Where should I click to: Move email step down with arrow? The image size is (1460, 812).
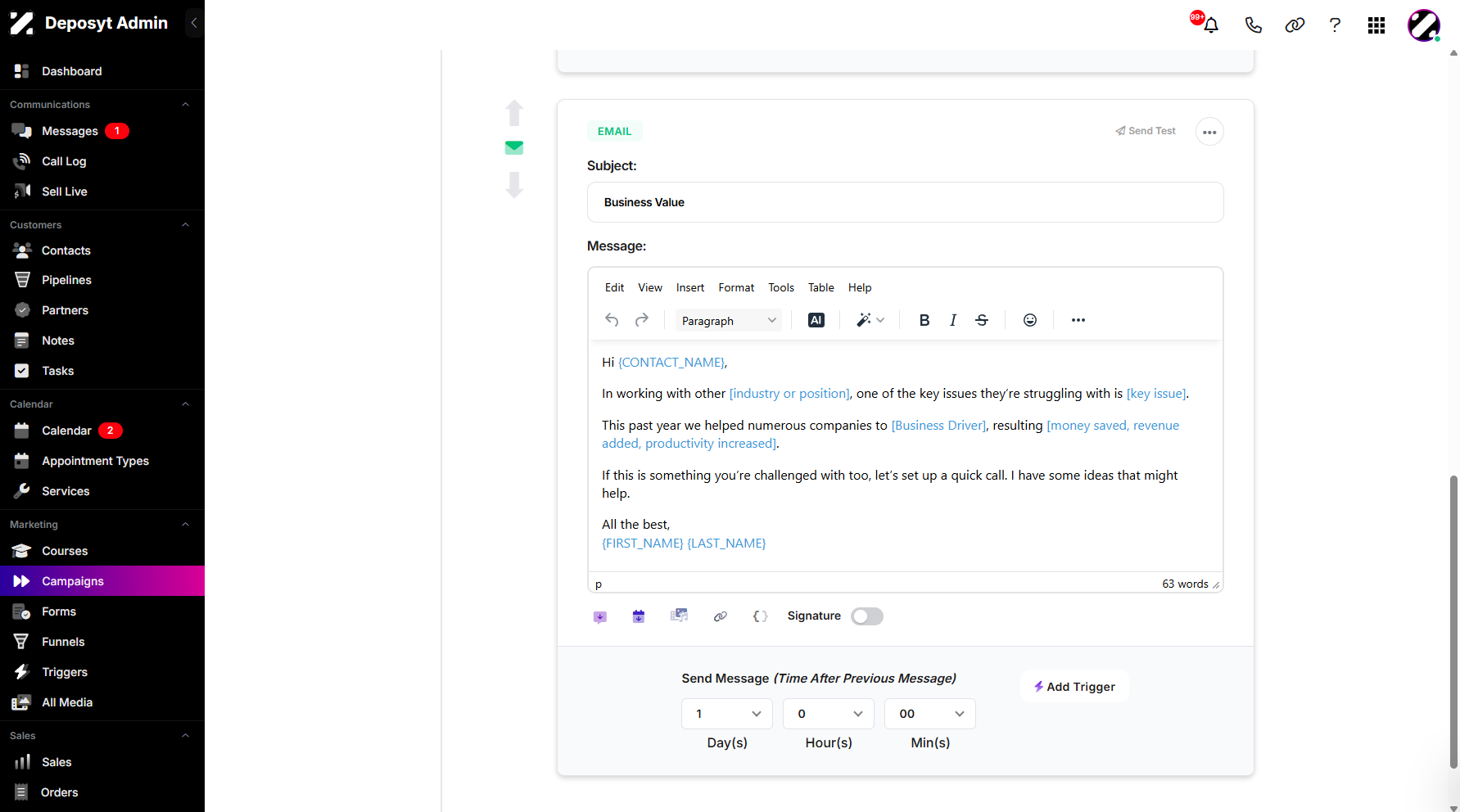[514, 184]
